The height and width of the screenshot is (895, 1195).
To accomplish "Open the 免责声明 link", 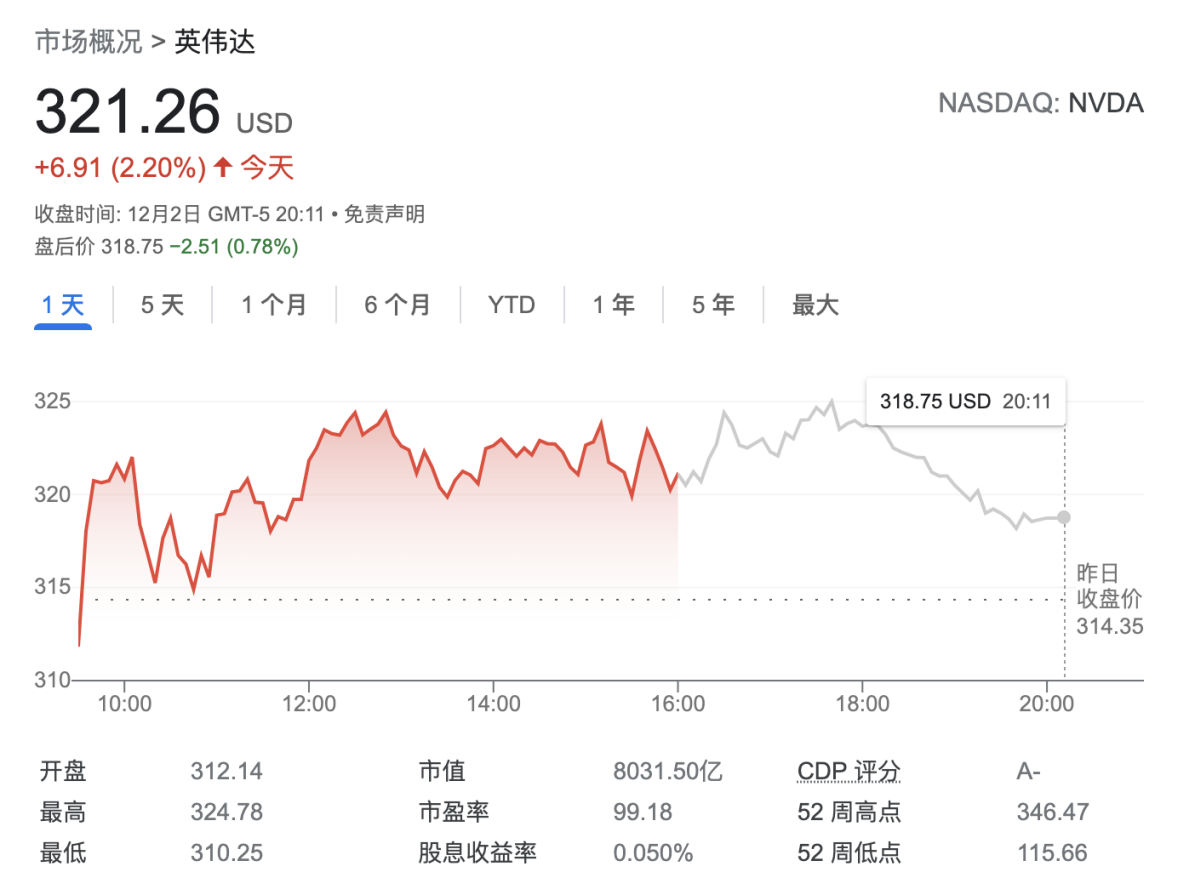I will pyautogui.click(x=384, y=214).
